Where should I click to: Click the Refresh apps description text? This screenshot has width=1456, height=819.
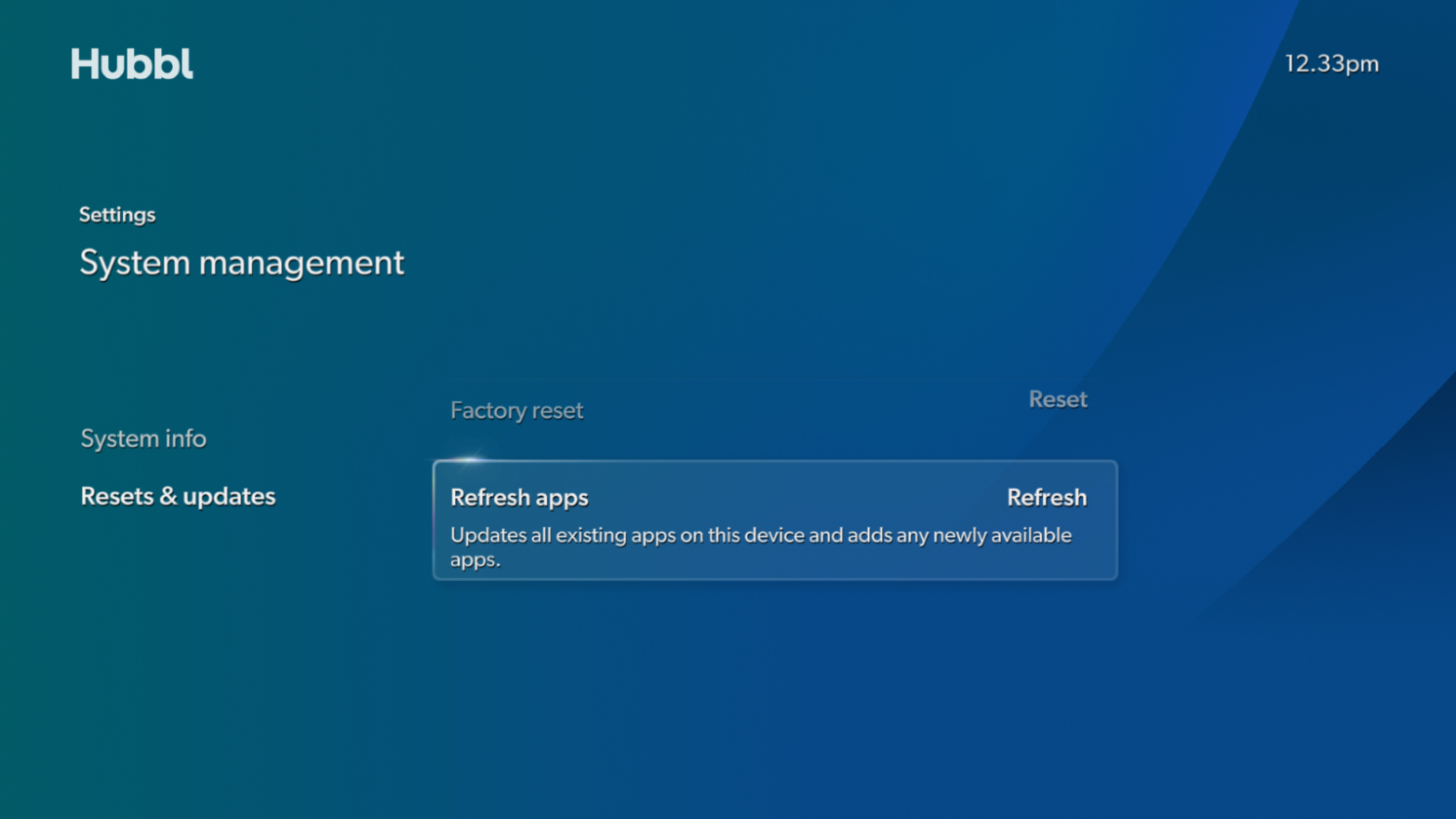pos(761,546)
